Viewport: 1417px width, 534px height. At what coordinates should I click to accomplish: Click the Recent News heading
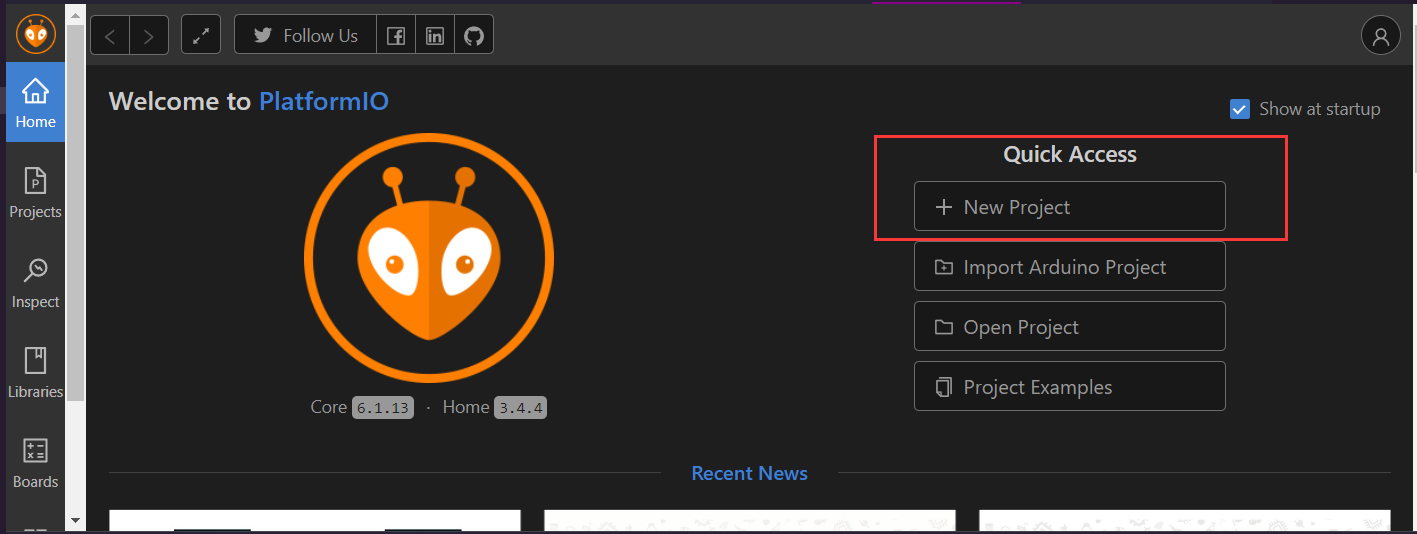(x=749, y=473)
